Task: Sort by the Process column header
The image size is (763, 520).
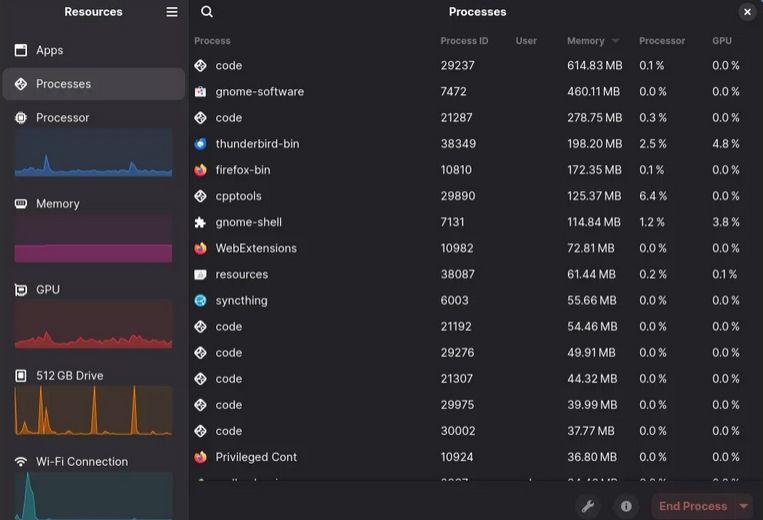Action: tap(212, 41)
